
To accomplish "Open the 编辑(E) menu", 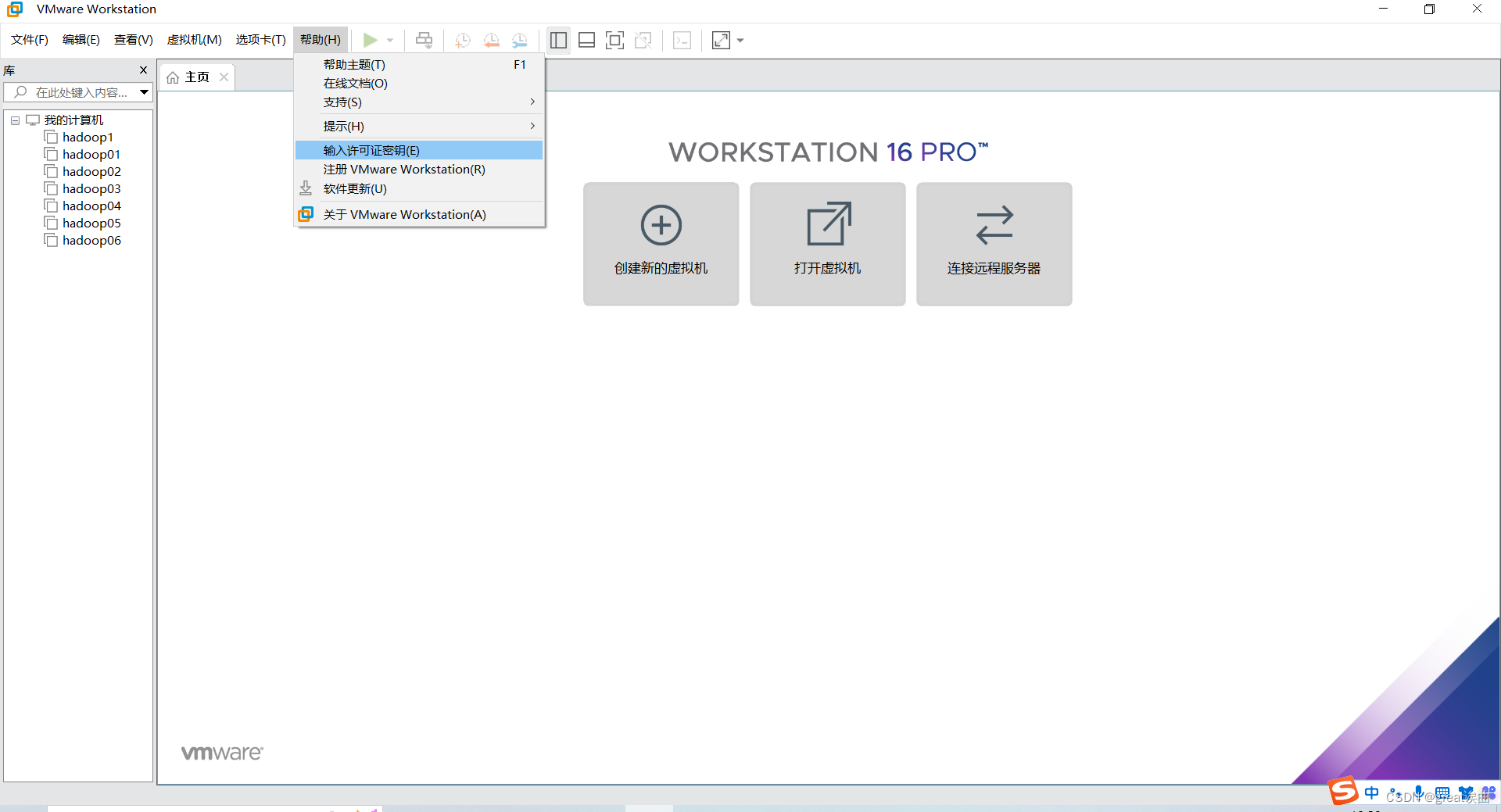I will pyautogui.click(x=81, y=40).
